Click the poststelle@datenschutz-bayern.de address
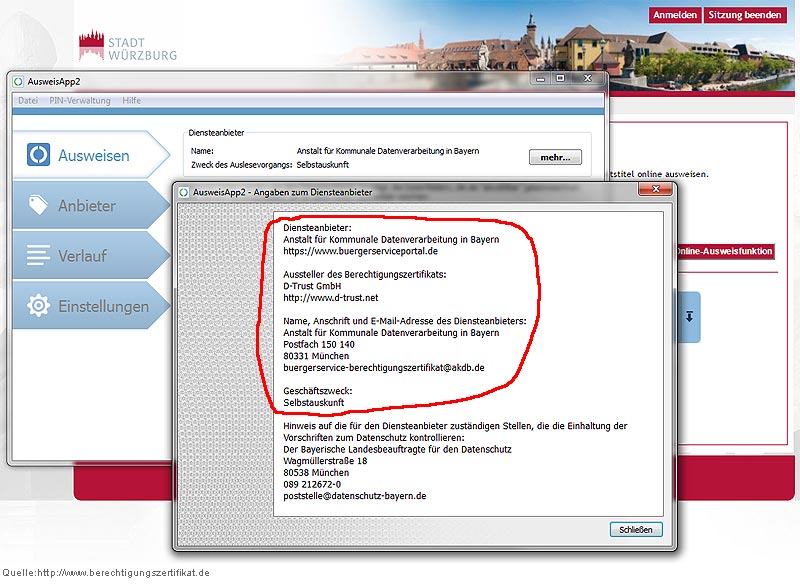This screenshot has height=585, width=800. tap(355, 496)
